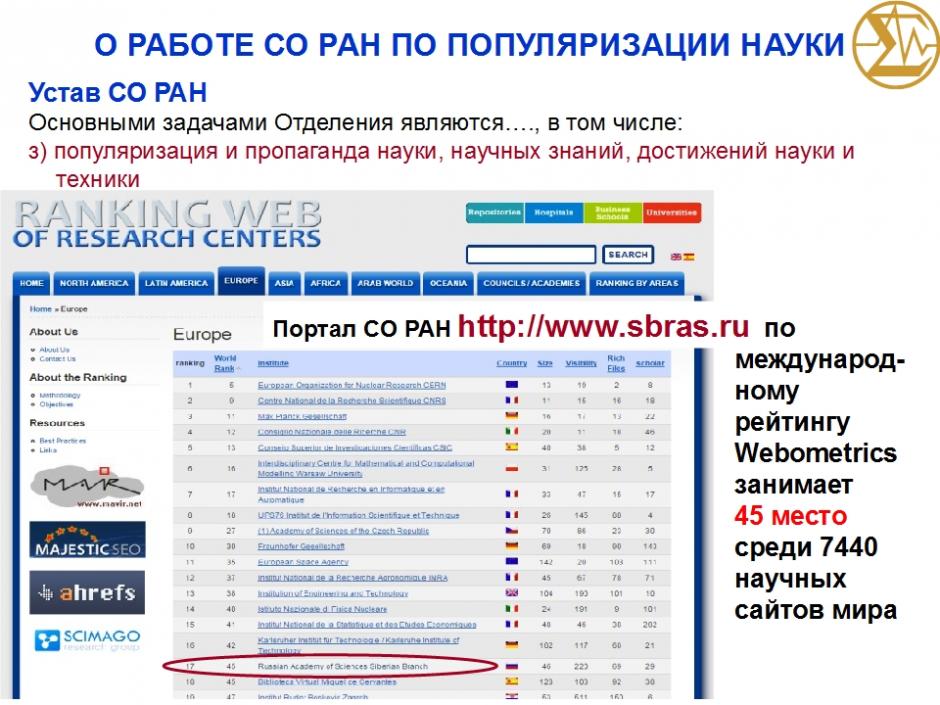Screen dimensions: 940x705
Task: Select the AFRICA tab
Action: click(326, 283)
